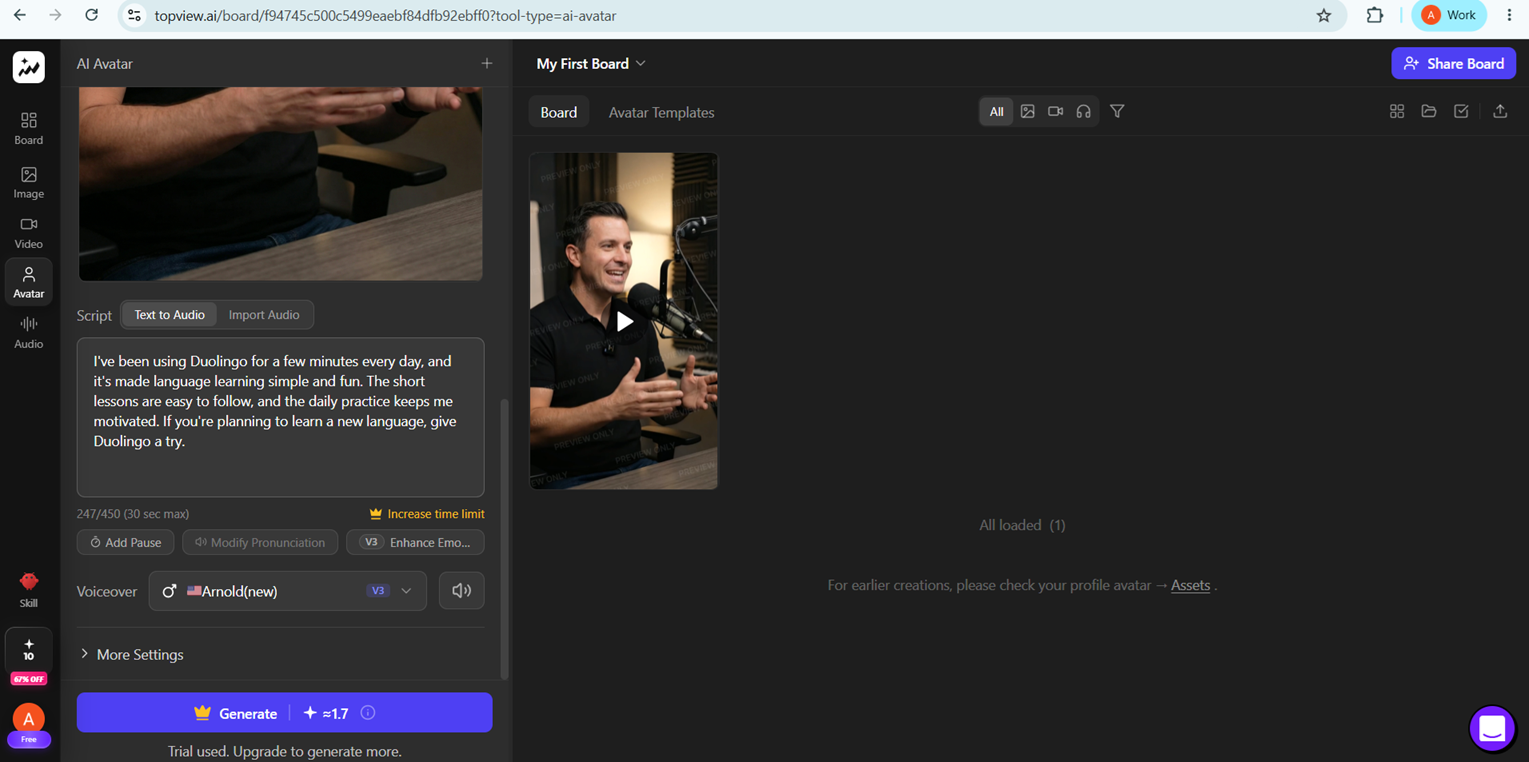Go back in browser

20,15
